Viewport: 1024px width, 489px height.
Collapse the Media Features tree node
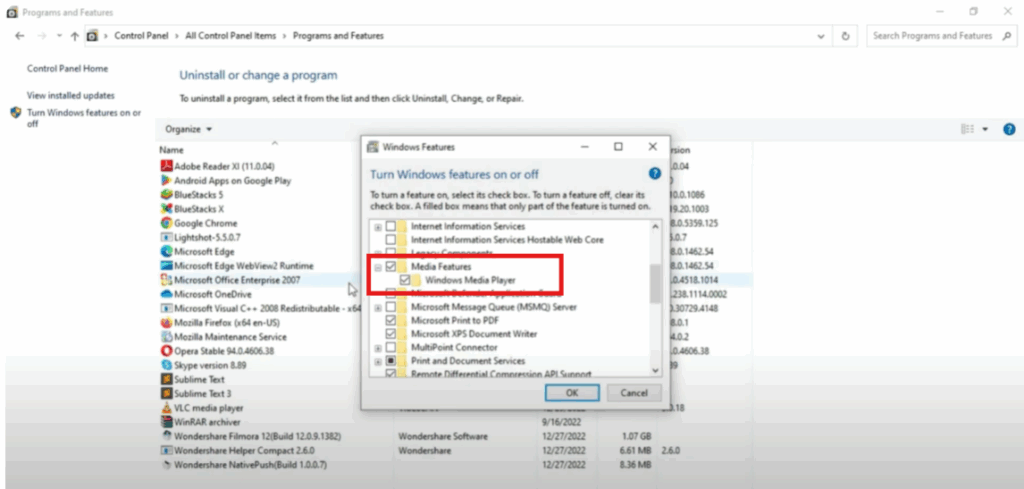click(377, 267)
